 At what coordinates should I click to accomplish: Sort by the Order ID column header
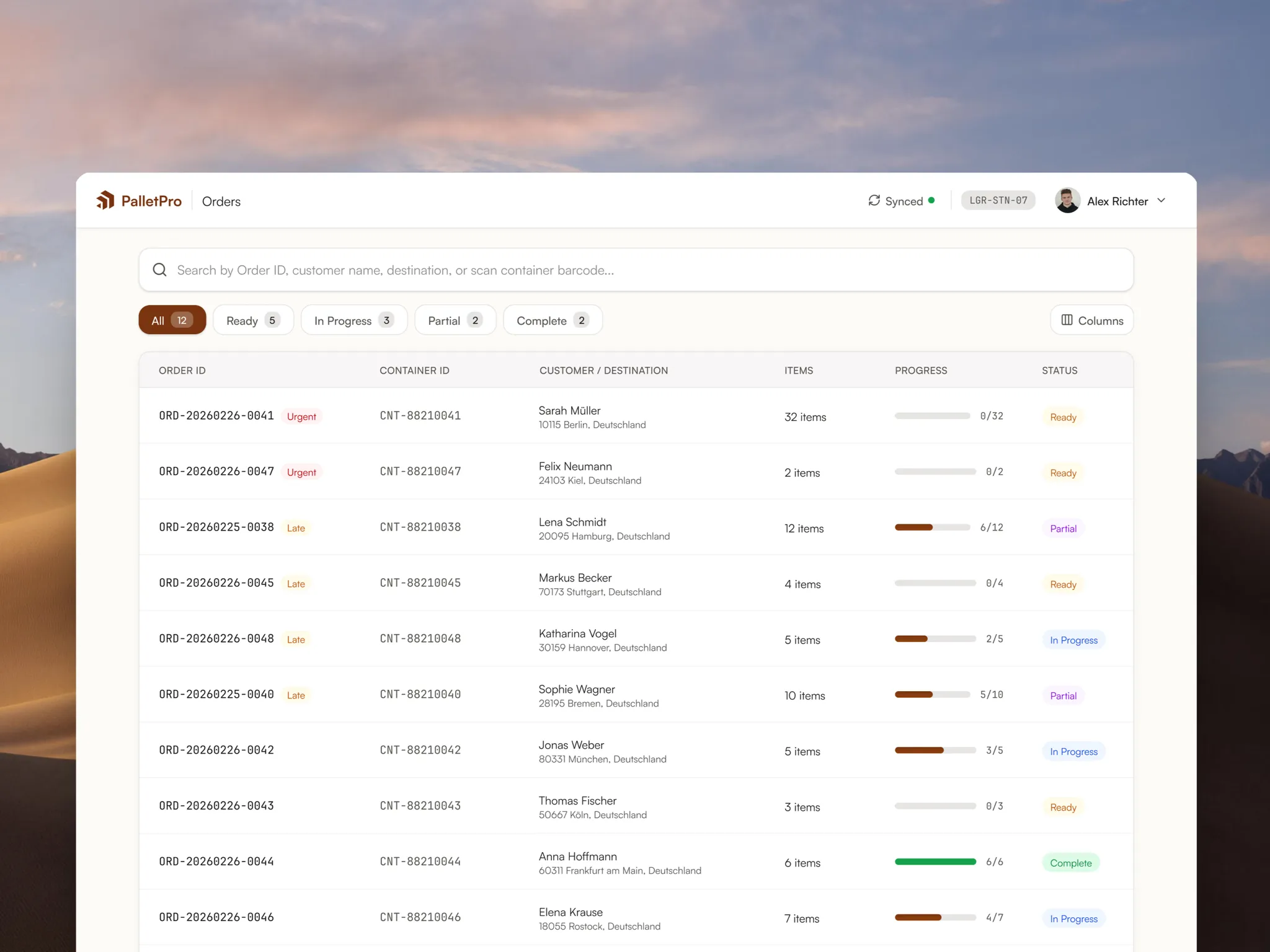click(x=182, y=370)
